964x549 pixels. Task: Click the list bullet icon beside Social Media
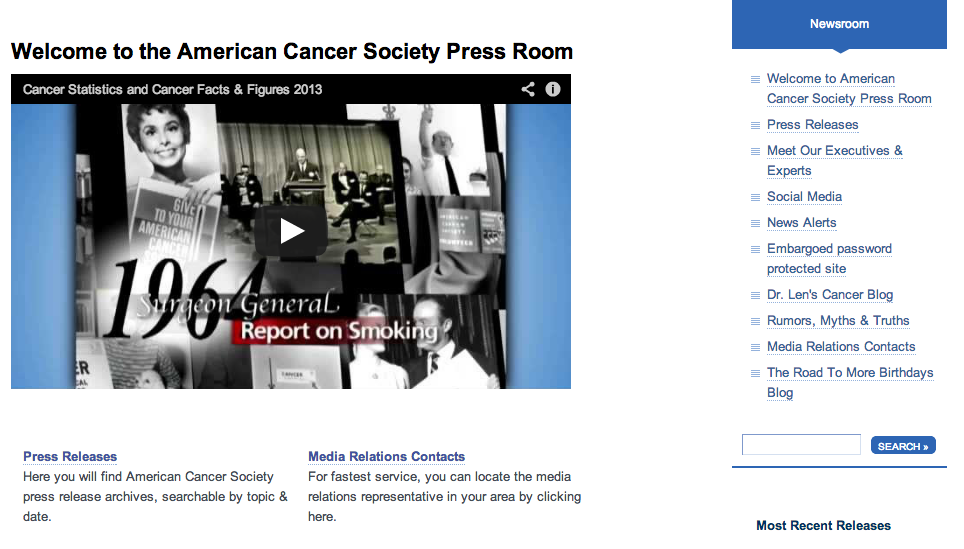pos(755,197)
